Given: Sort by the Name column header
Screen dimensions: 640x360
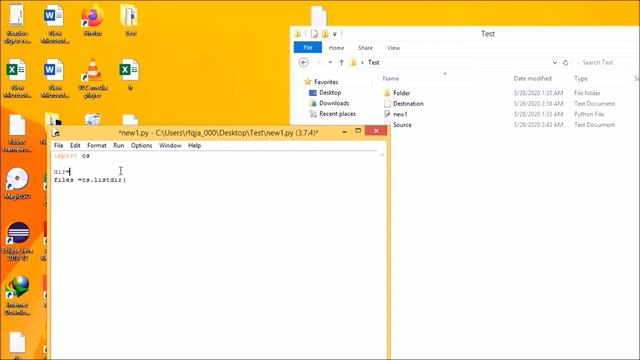Looking at the screenshot, I should [x=391, y=78].
